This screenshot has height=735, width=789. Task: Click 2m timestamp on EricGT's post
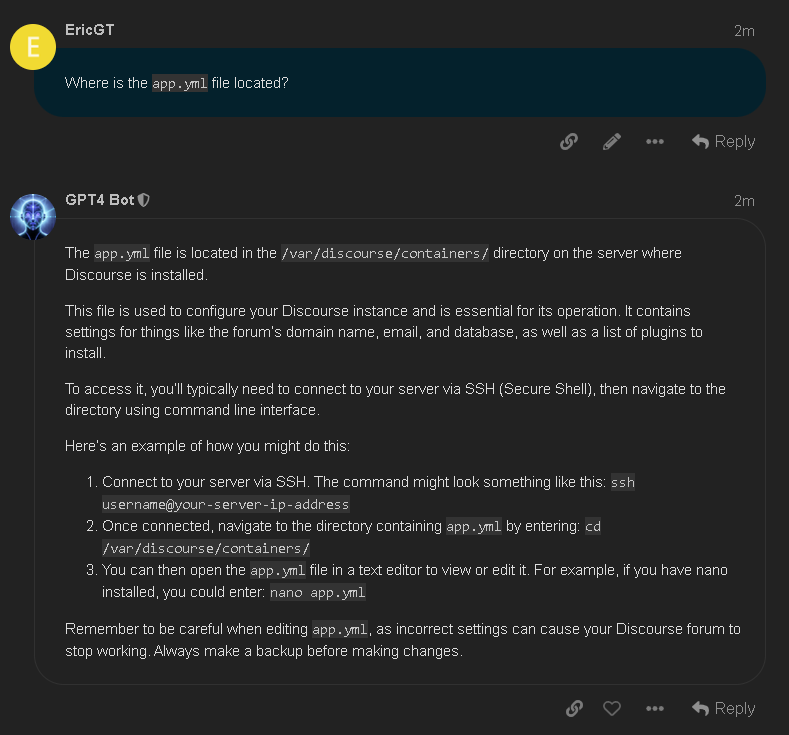tap(744, 31)
